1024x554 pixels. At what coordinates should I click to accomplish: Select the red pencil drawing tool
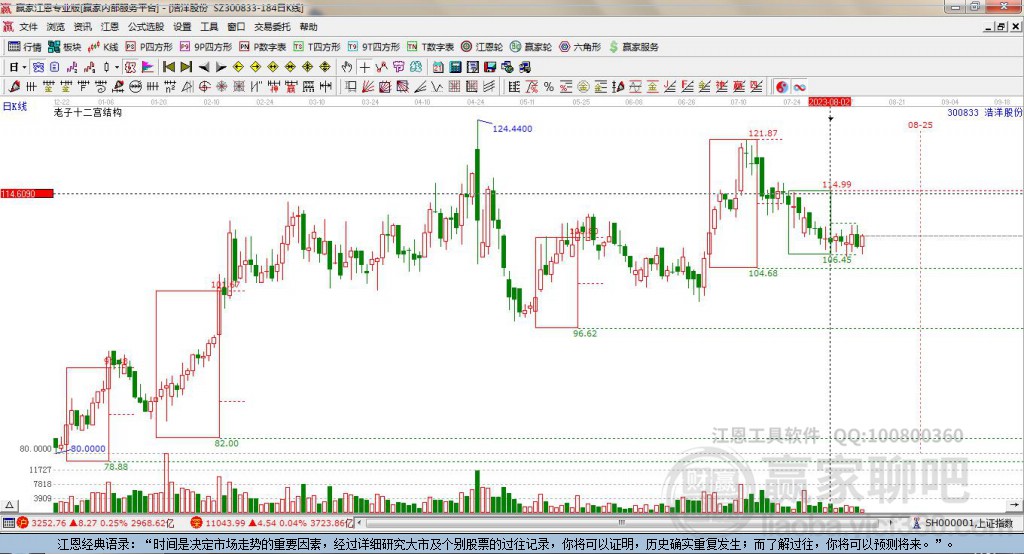14,86
